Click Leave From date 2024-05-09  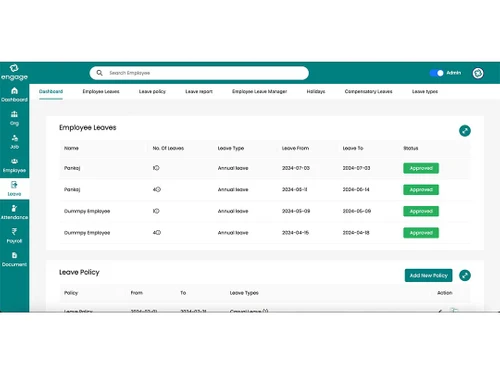296,211
